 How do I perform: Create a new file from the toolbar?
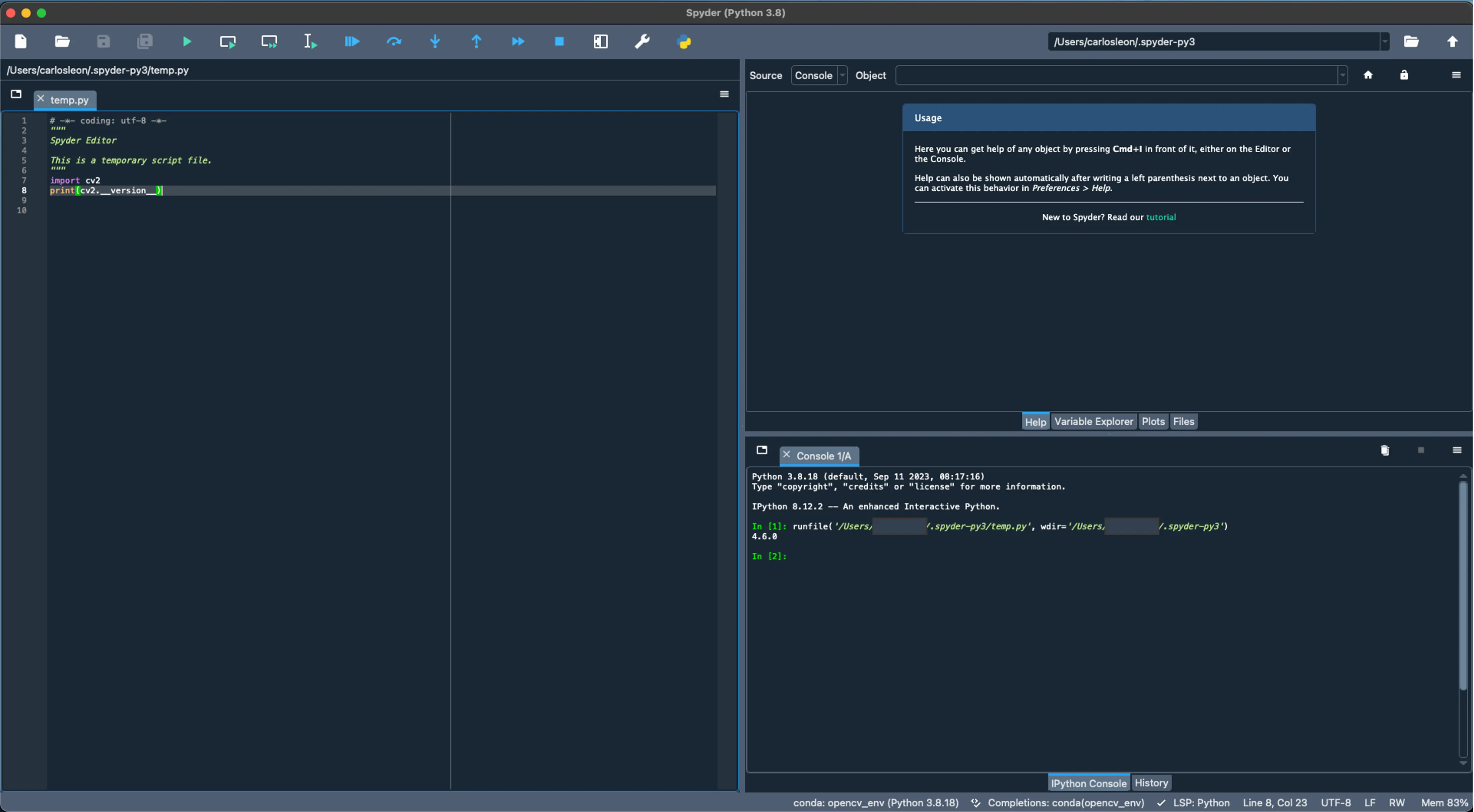tap(20, 41)
